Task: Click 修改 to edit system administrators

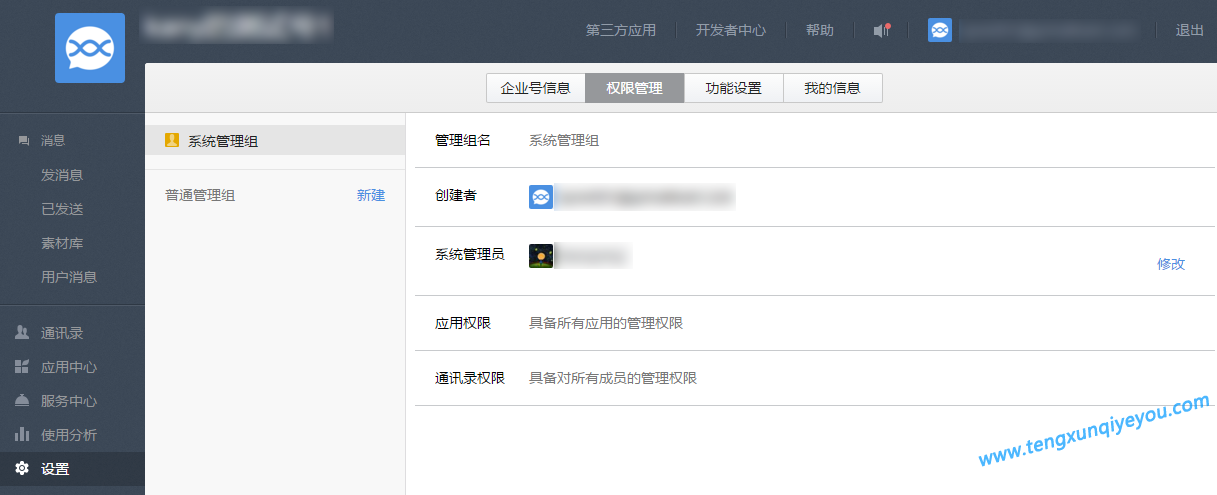Action: (1171, 264)
